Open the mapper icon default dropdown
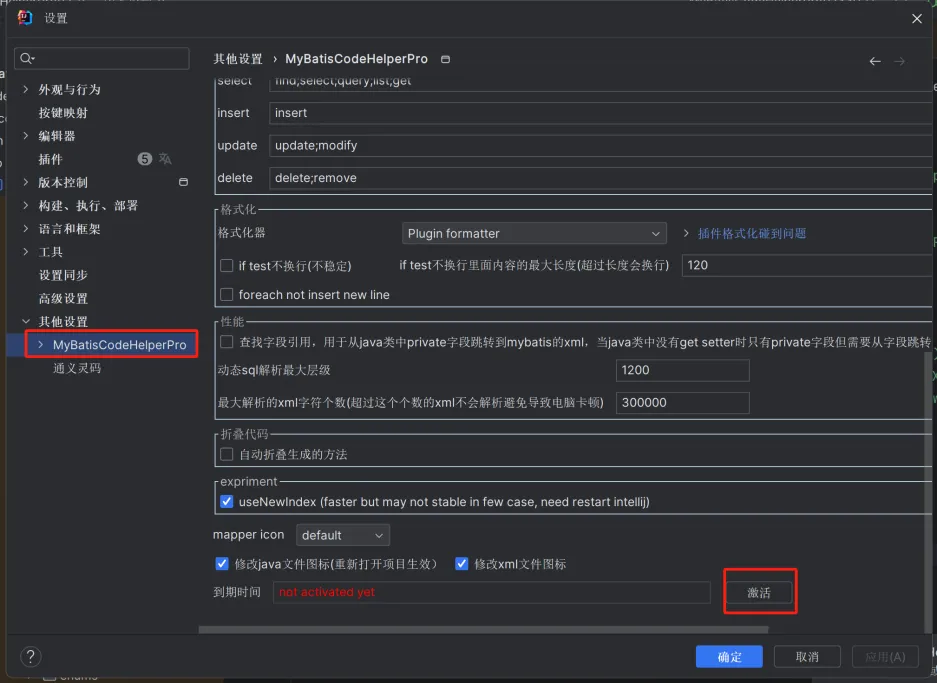Viewport: 937px width, 683px height. click(343, 535)
